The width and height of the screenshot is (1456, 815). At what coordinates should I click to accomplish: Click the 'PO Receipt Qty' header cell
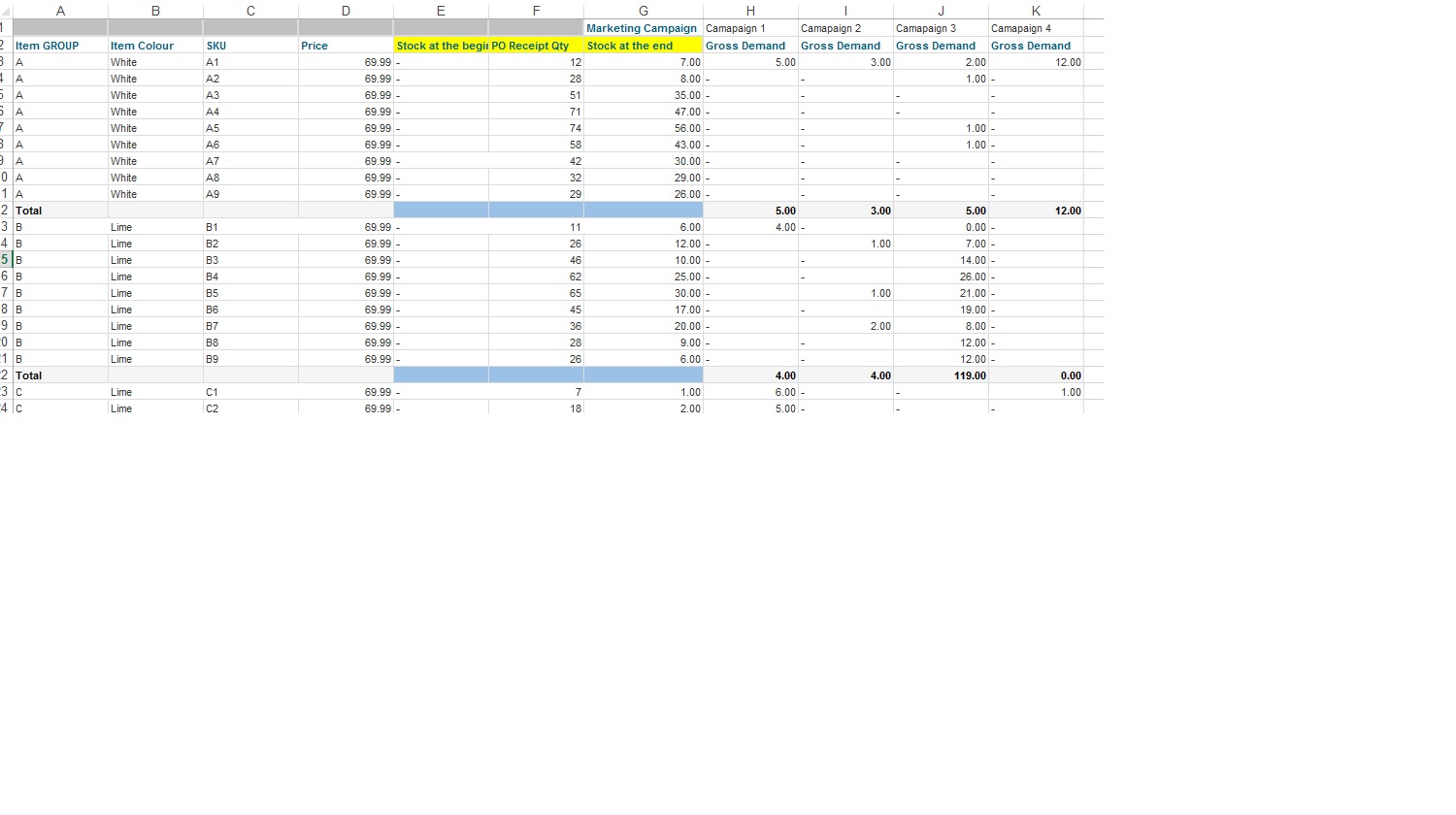(536, 46)
